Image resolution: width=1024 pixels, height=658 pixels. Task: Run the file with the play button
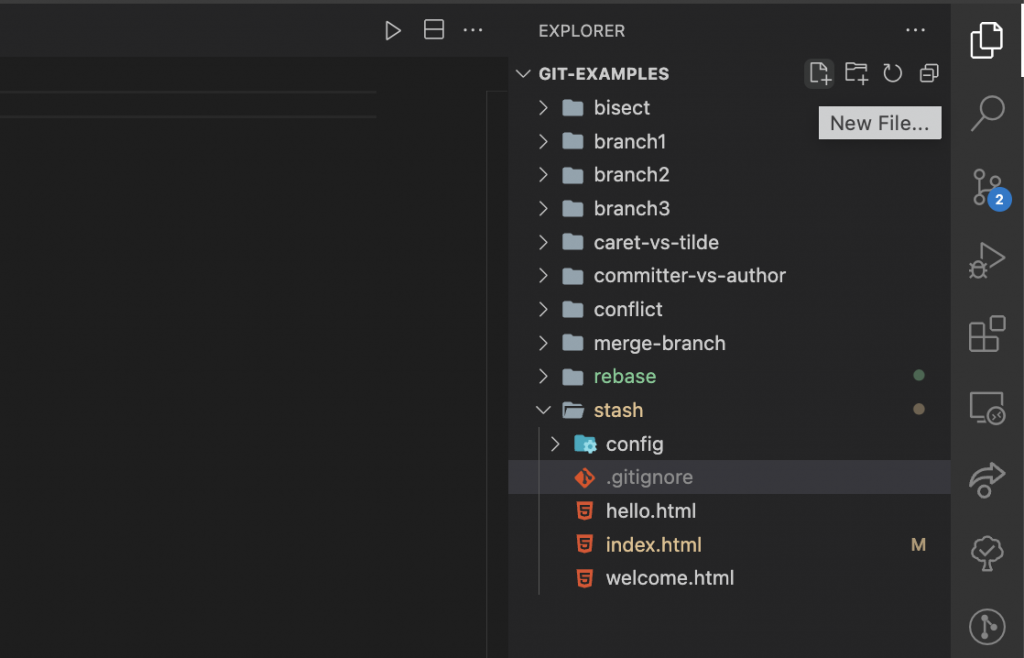pyautogui.click(x=393, y=31)
